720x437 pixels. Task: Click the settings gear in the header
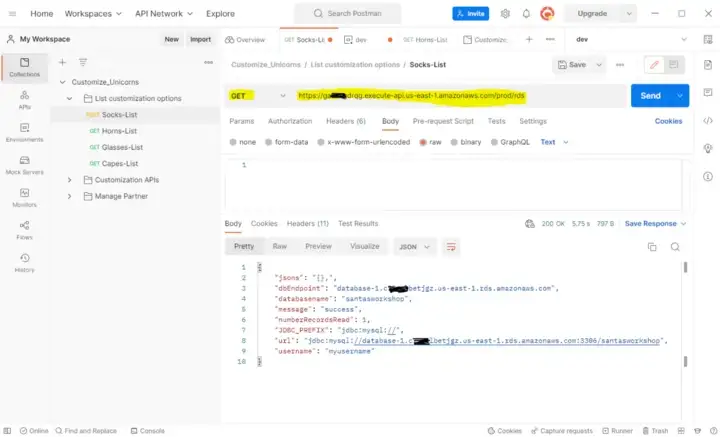(x=505, y=14)
